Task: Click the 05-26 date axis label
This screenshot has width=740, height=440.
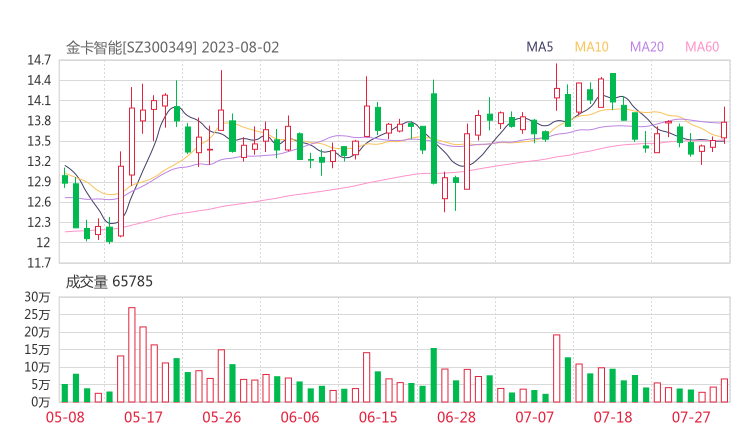Action: (x=221, y=417)
